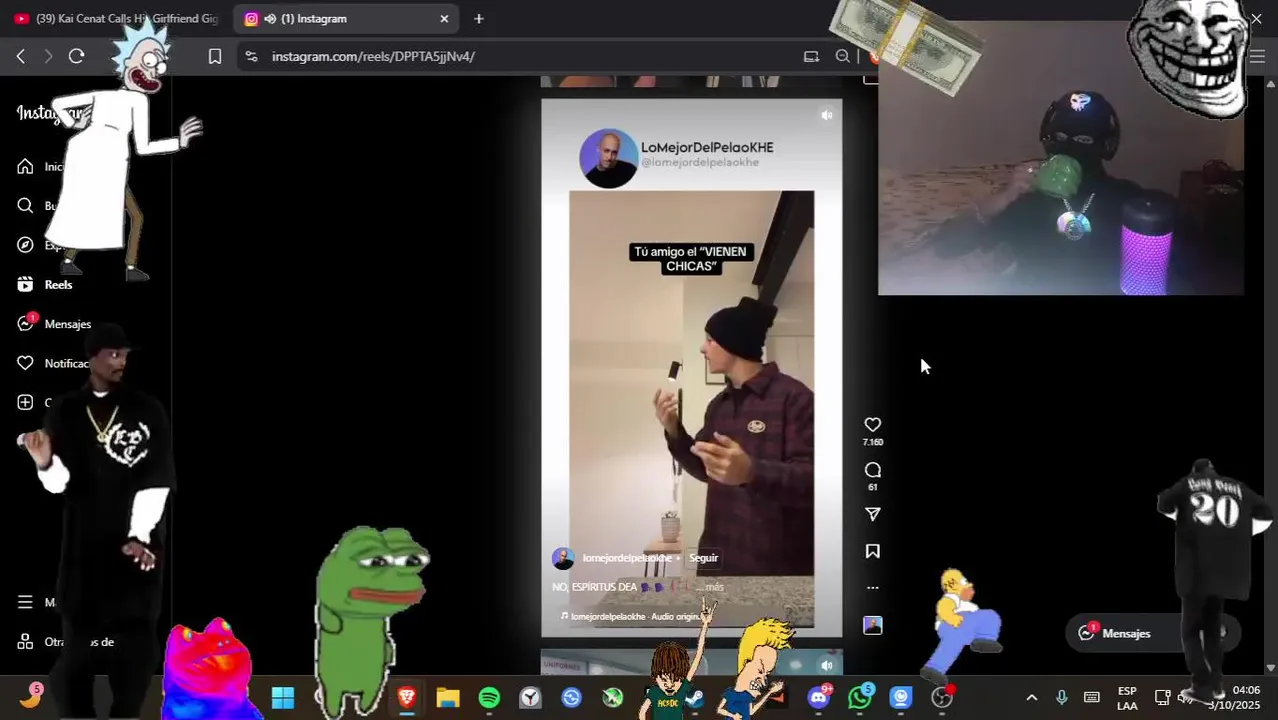The height and width of the screenshot is (720, 1278).
Task: Select the (1) Instagram browser tab
Action: pos(346,19)
